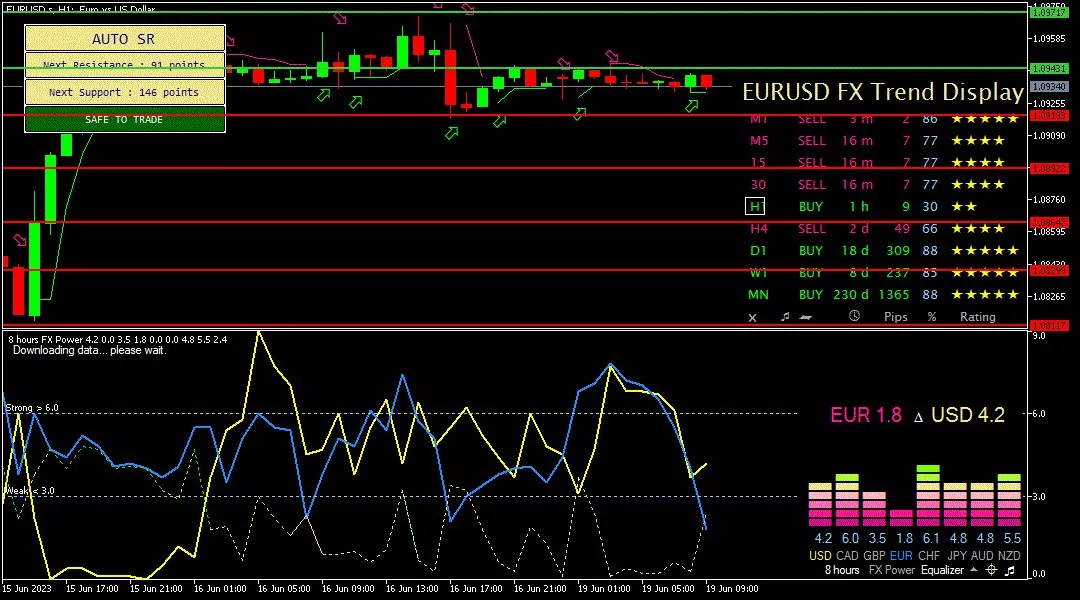Click the 1365 pips value on MN row
The height and width of the screenshot is (600, 1080).
894,295
